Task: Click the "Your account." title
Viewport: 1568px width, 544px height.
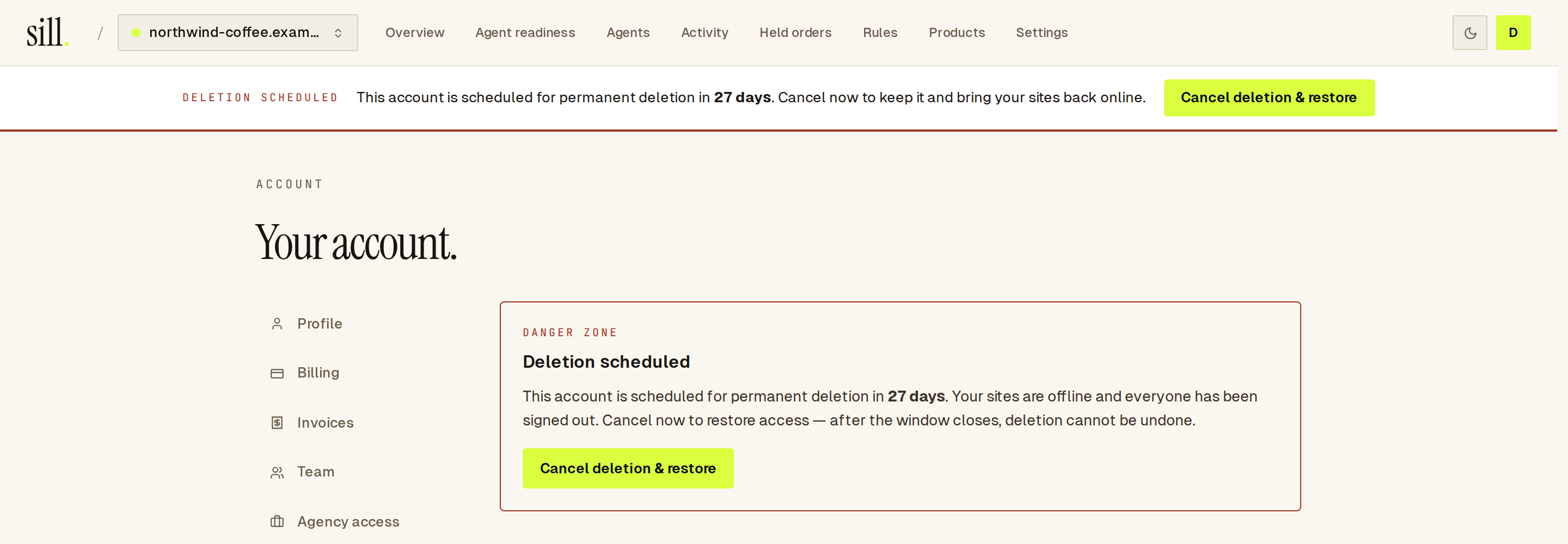Action: tap(356, 243)
